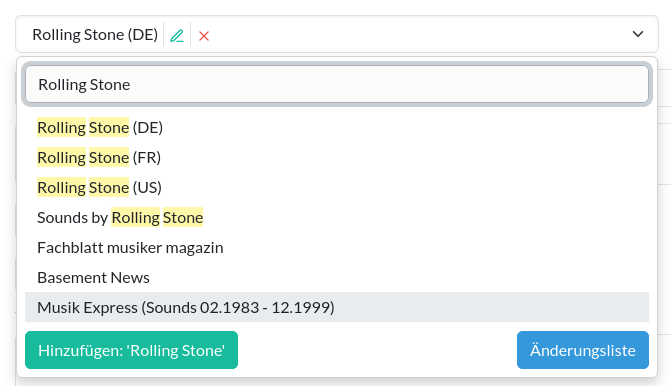Click yellow-highlighted 'Rolling Stone' in Sounds entry

point(157,217)
